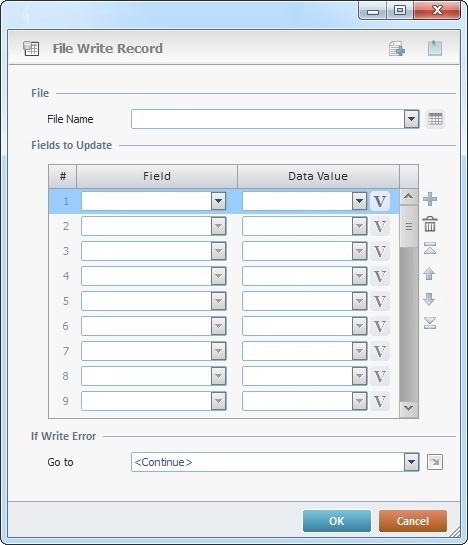This screenshot has width=468, height=545.
Task: Click the add document icon in header
Action: coord(397,48)
